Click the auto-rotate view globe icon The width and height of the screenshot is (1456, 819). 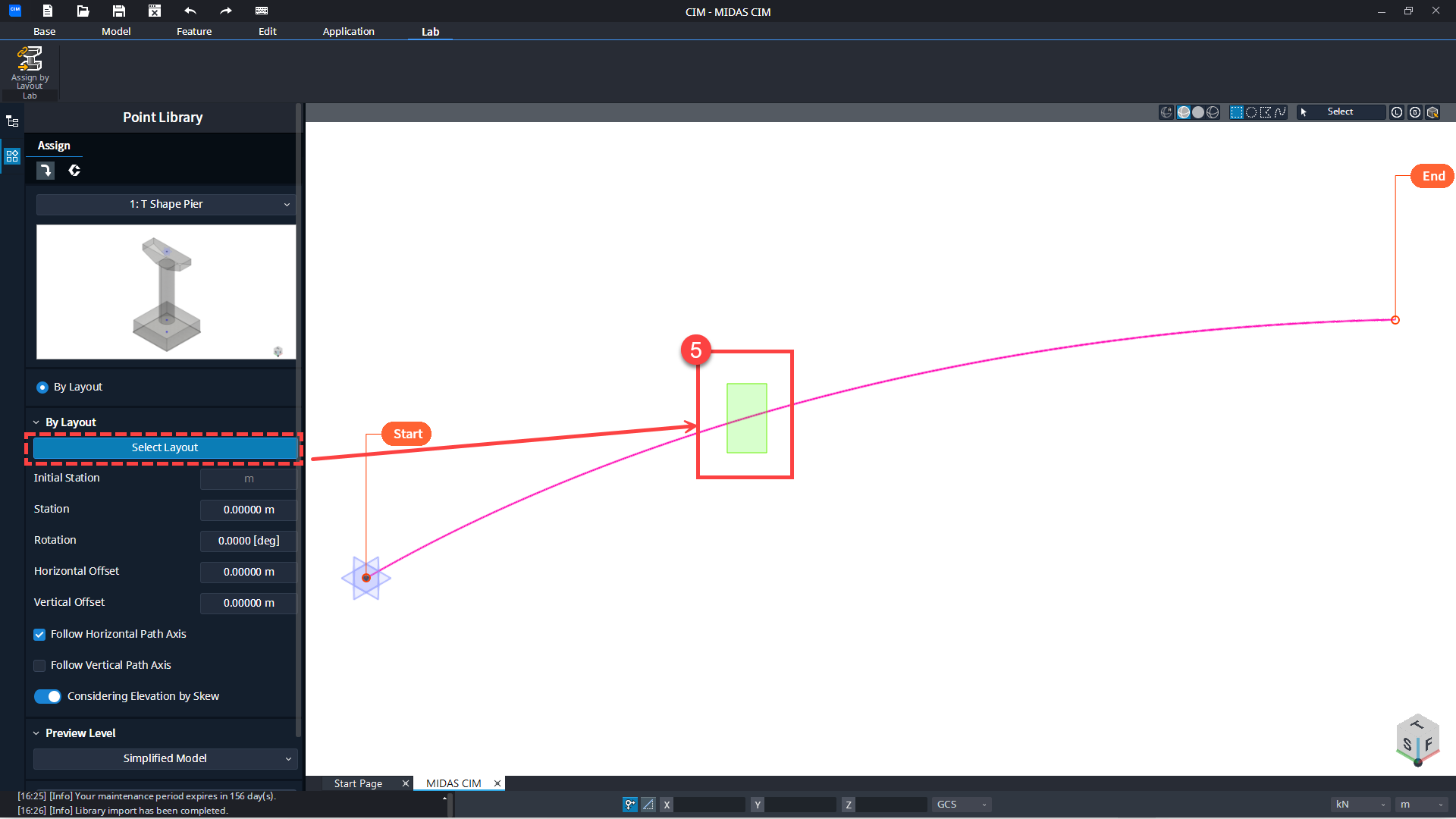coord(1166,112)
